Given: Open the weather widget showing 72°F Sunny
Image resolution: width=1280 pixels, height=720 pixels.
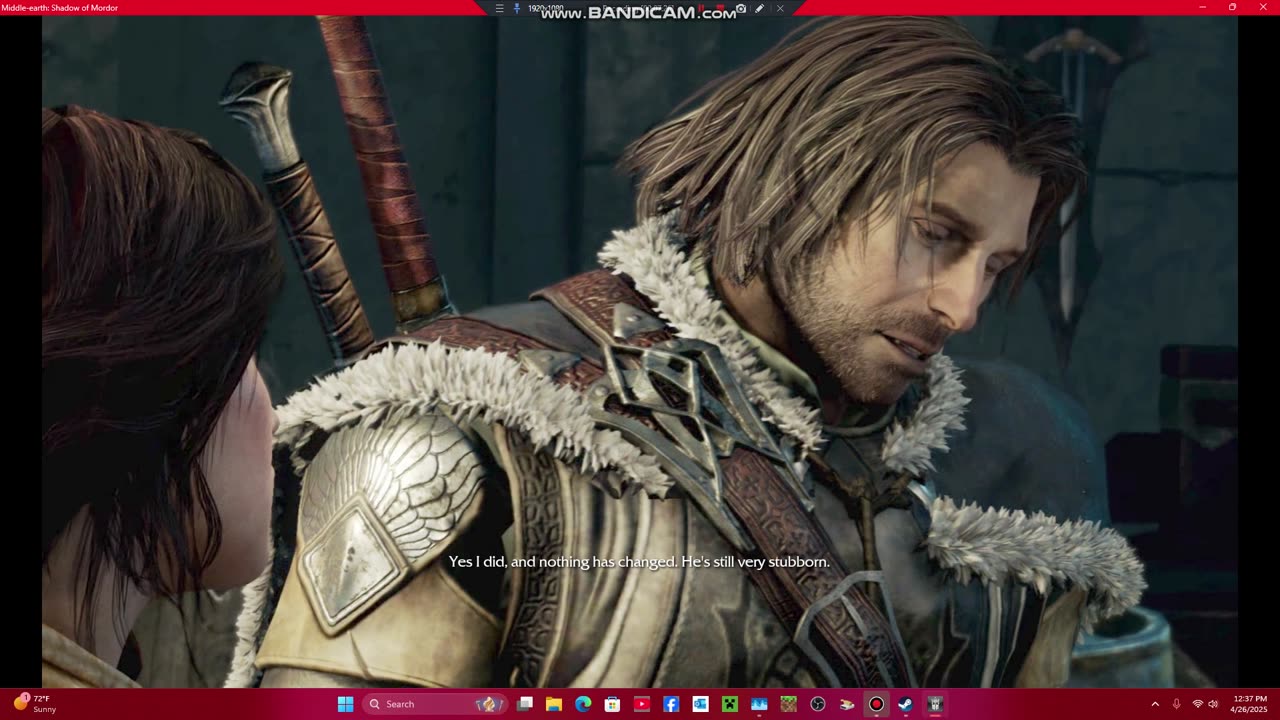Looking at the screenshot, I should click(x=35, y=704).
